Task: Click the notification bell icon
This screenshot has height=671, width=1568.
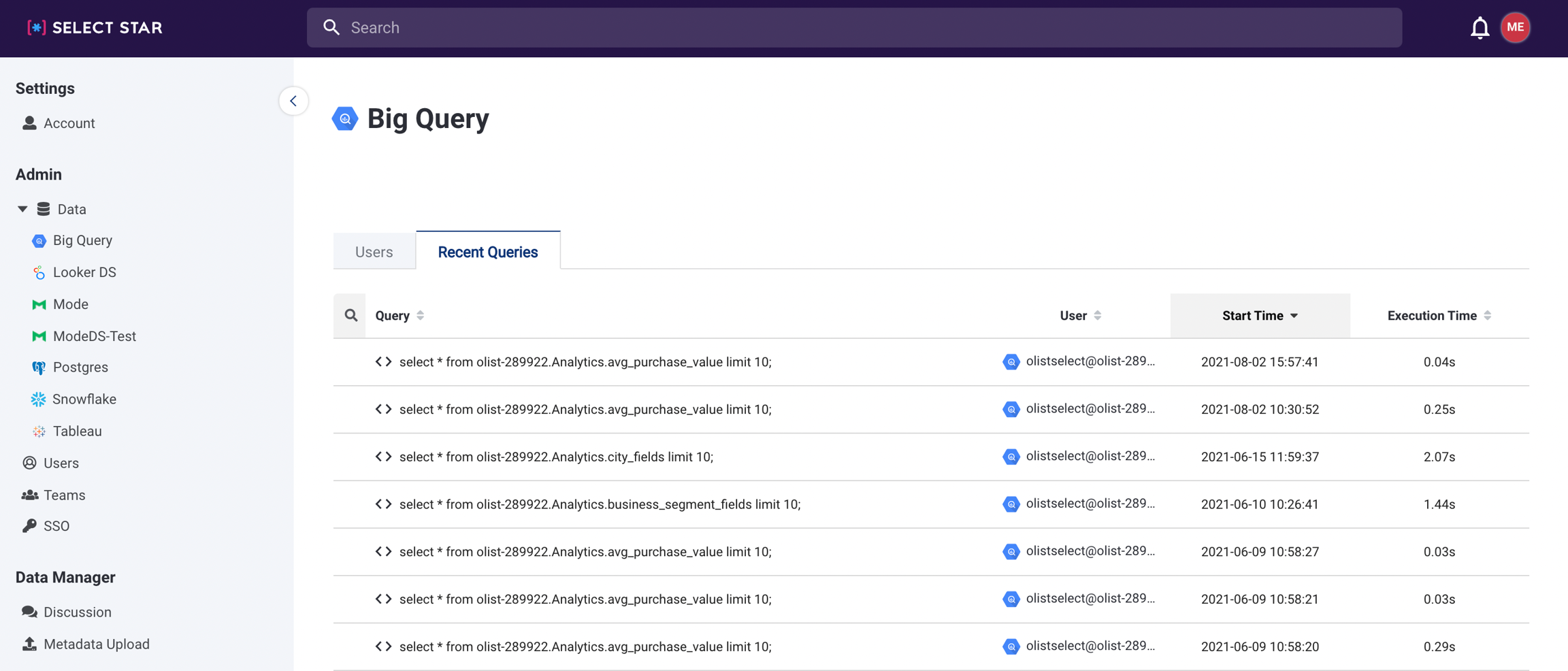Action: coord(1480,28)
